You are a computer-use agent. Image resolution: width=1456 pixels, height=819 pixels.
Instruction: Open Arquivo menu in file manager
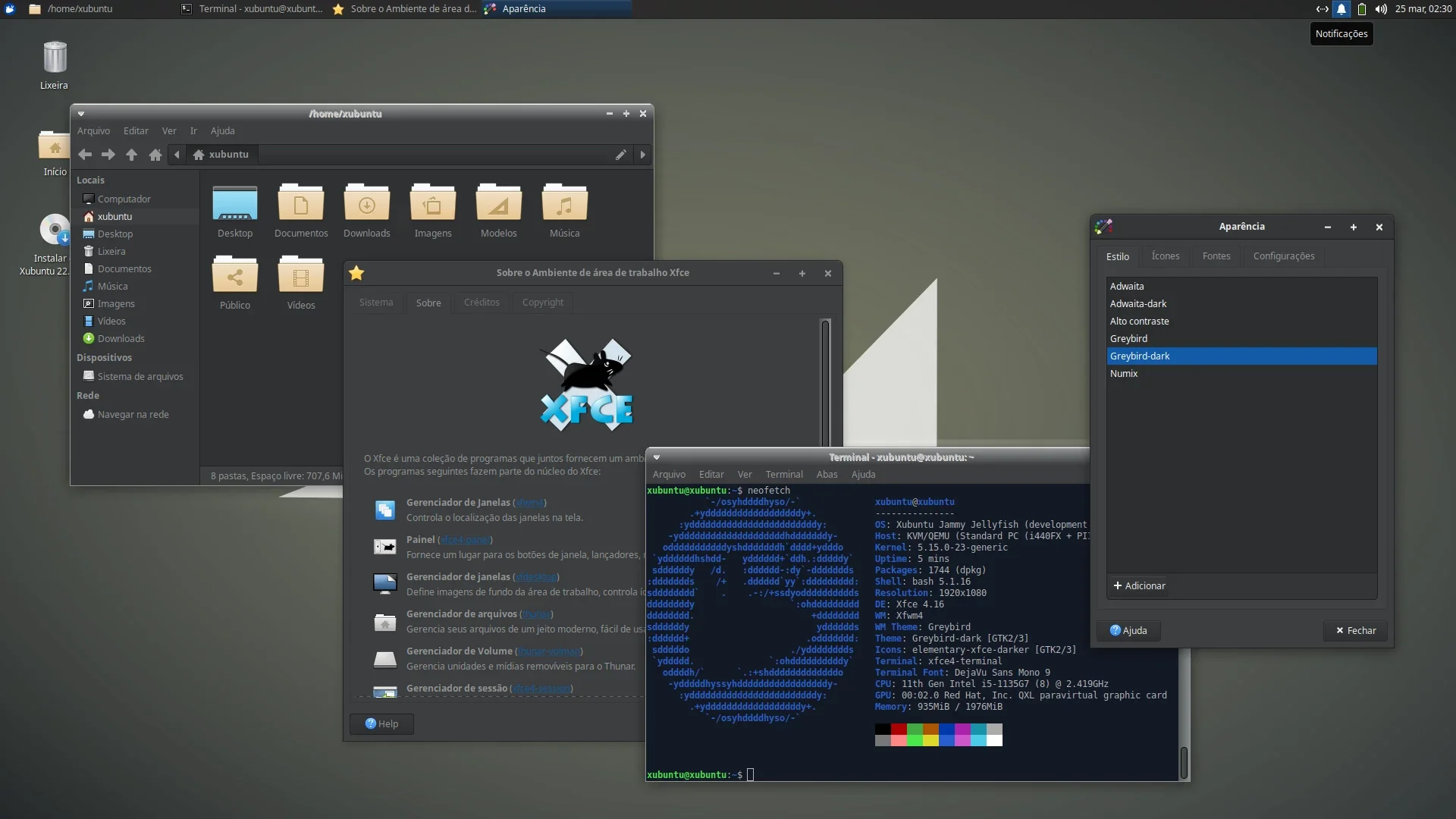coord(93,131)
